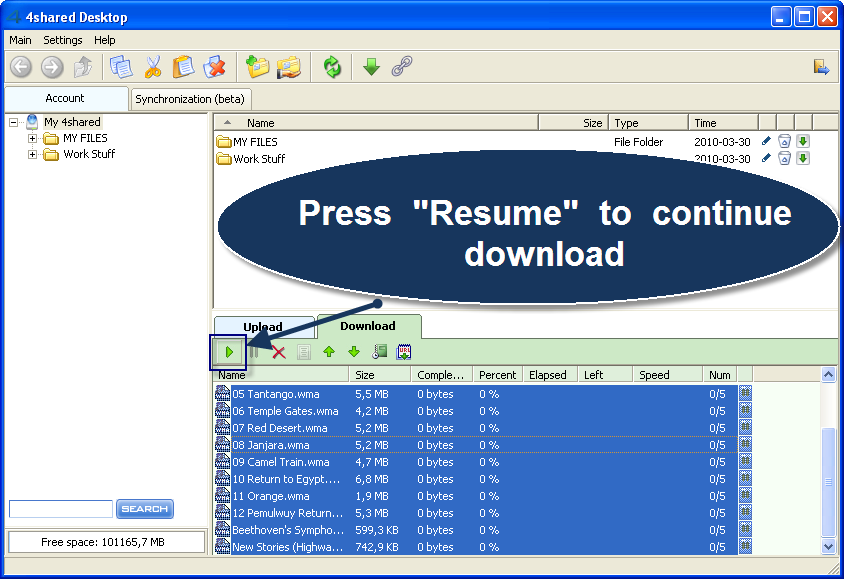Switch to the Account tab
This screenshot has height=579, width=844.
point(65,98)
